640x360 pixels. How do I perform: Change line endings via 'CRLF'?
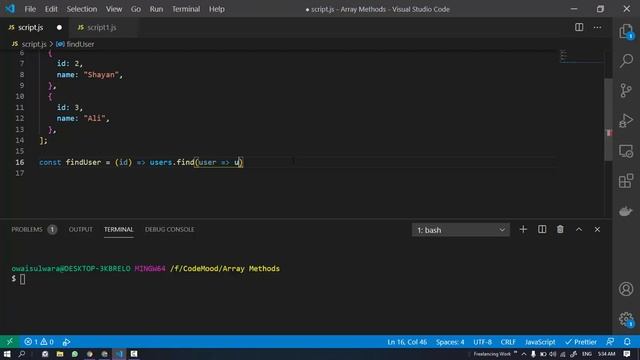pyautogui.click(x=508, y=342)
